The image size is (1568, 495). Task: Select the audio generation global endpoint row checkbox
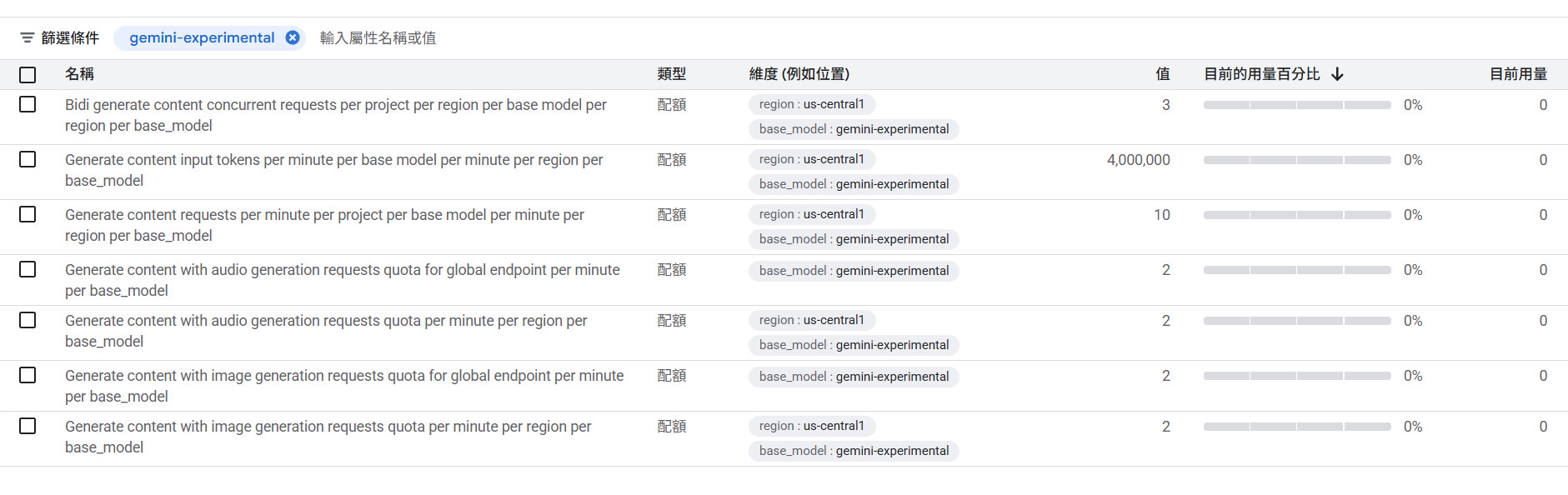click(28, 269)
